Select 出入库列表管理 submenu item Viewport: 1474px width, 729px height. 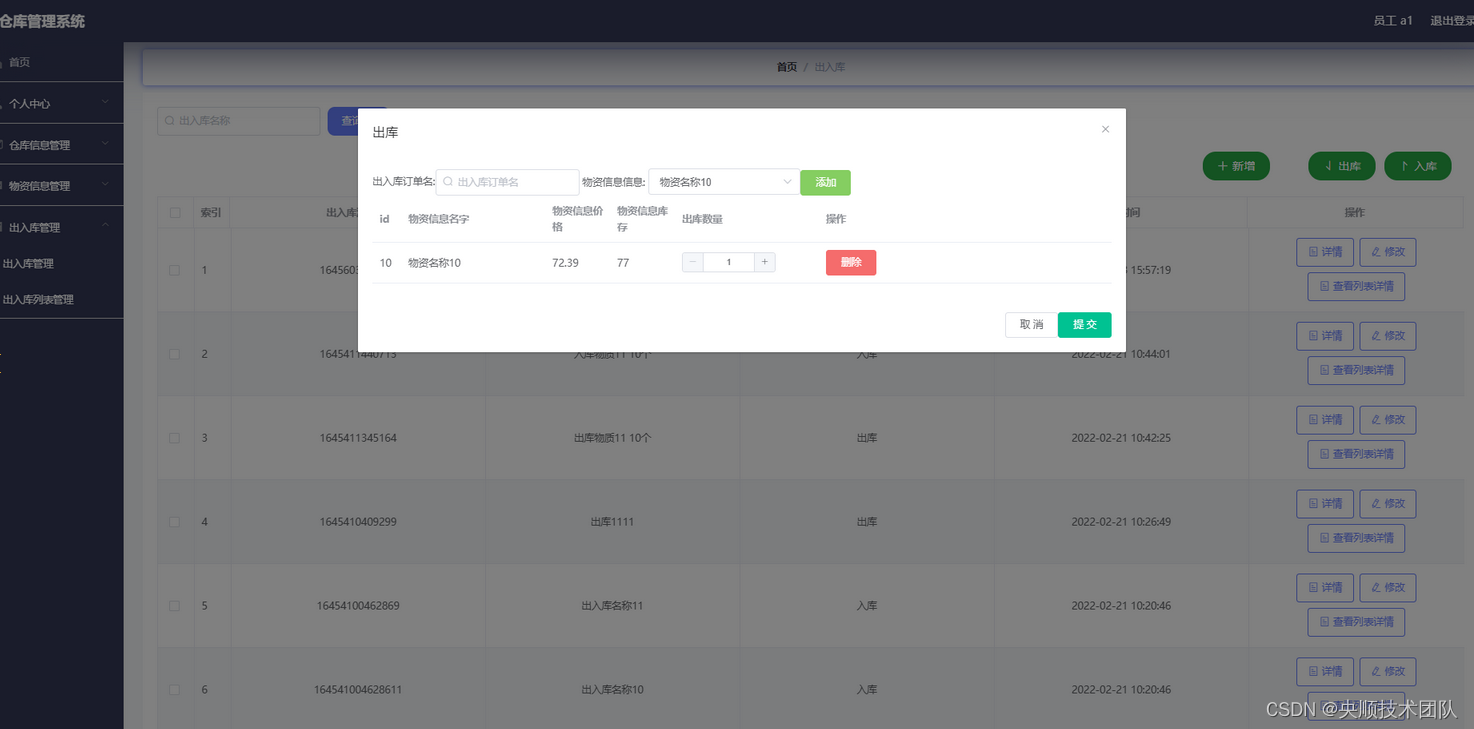tap(38, 300)
